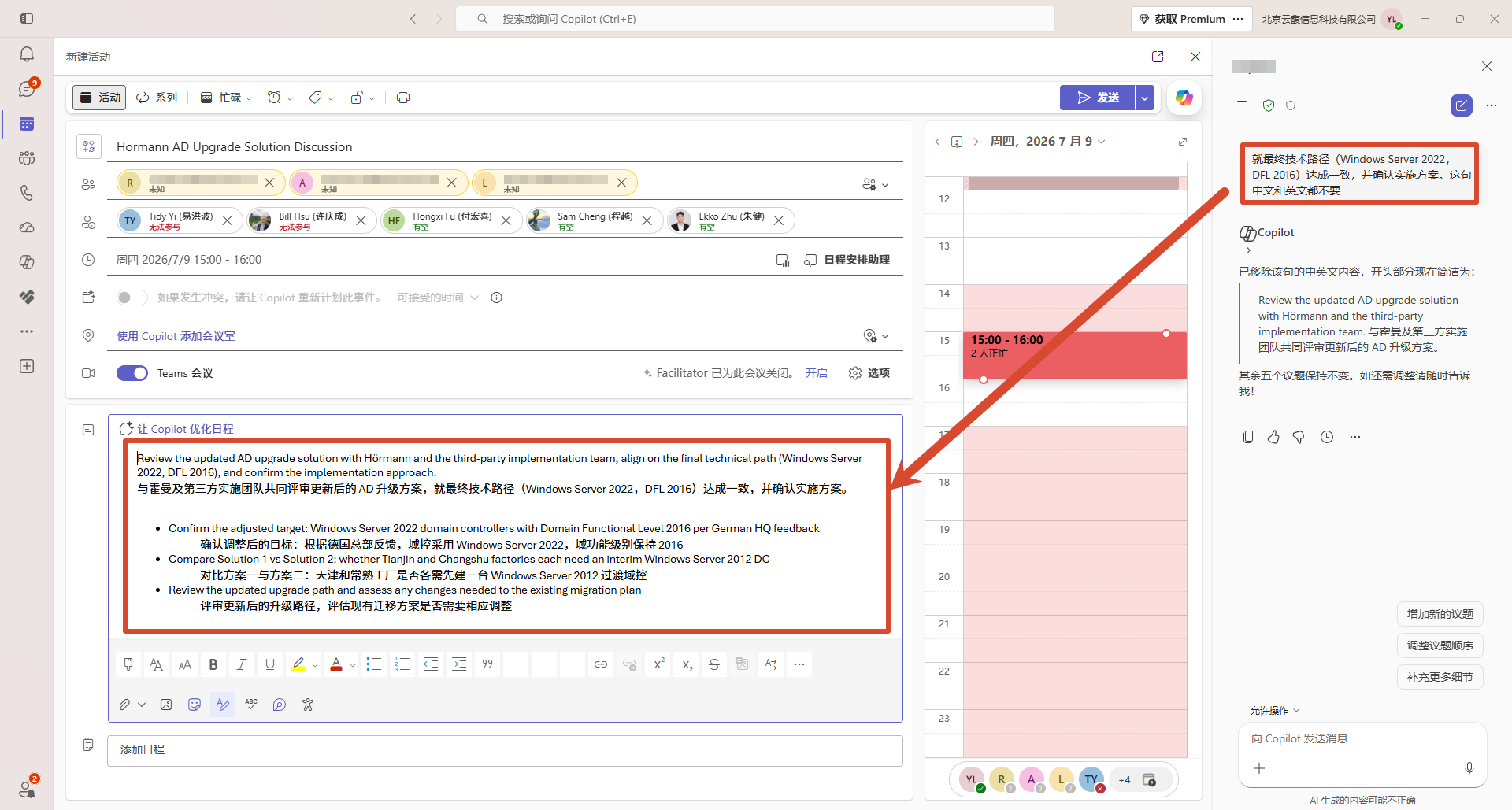Image resolution: width=1512 pixels, height=810 pixels.
Task: Copy Copilot response with copy icon
Action: [x=1248, y=437]
